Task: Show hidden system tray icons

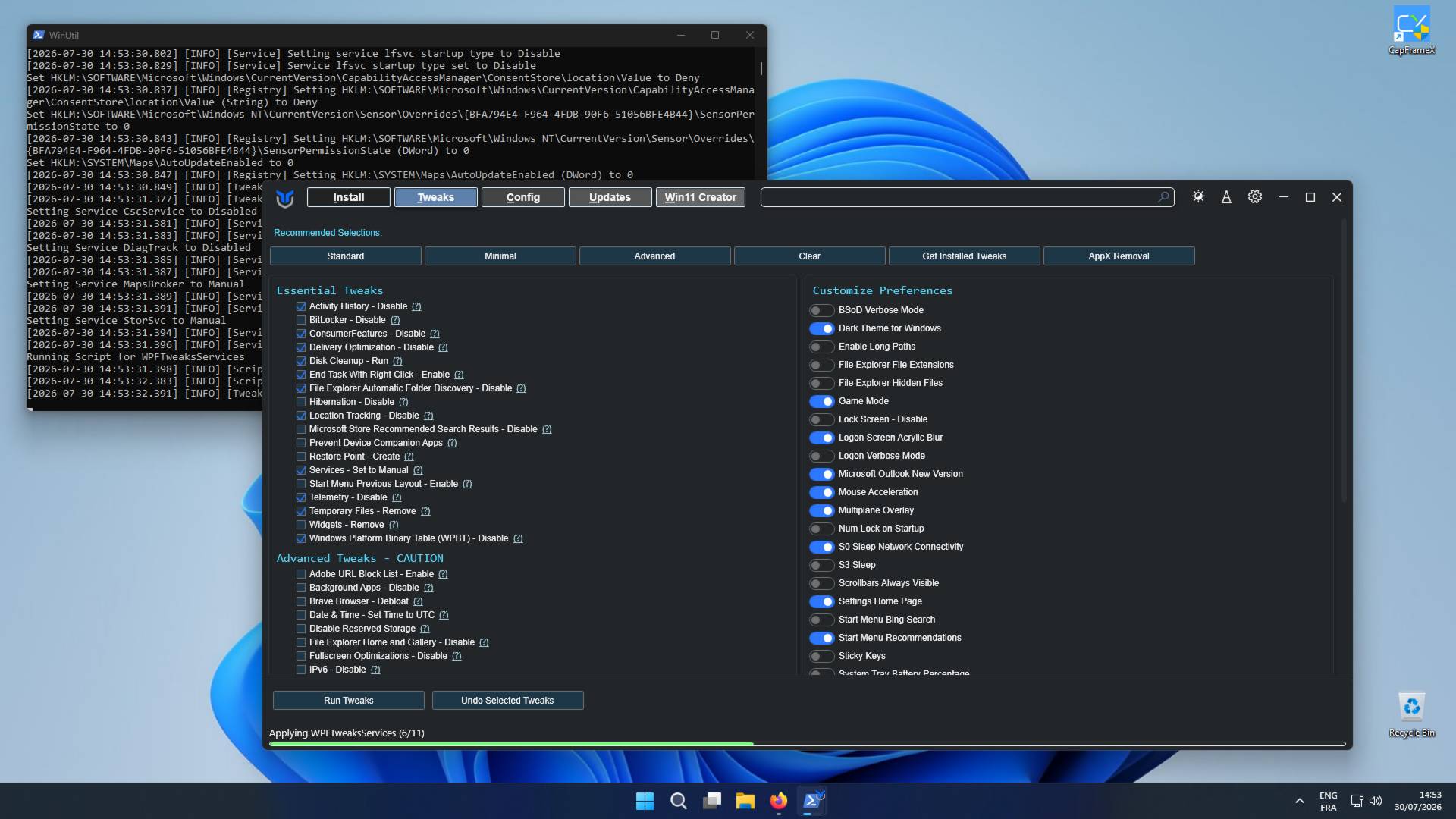Action: (x=1299, y=801)
